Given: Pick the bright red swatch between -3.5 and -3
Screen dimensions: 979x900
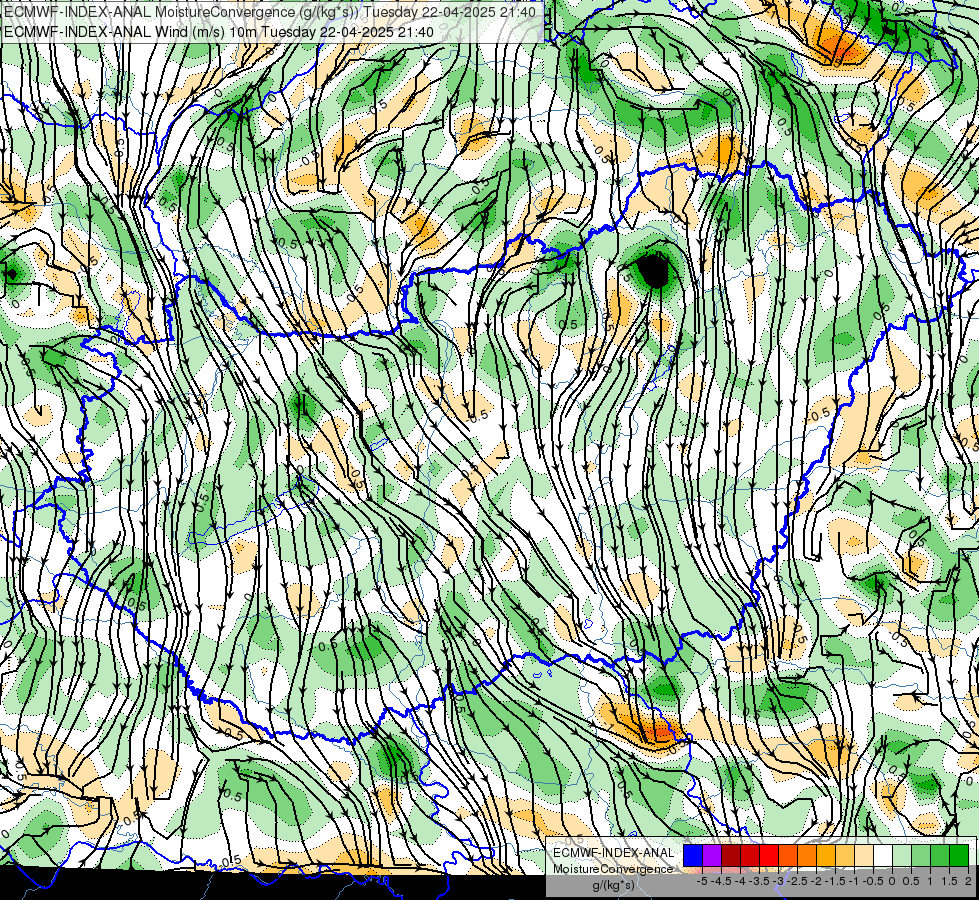Looking at the screenshot, I should coord(769,855).
